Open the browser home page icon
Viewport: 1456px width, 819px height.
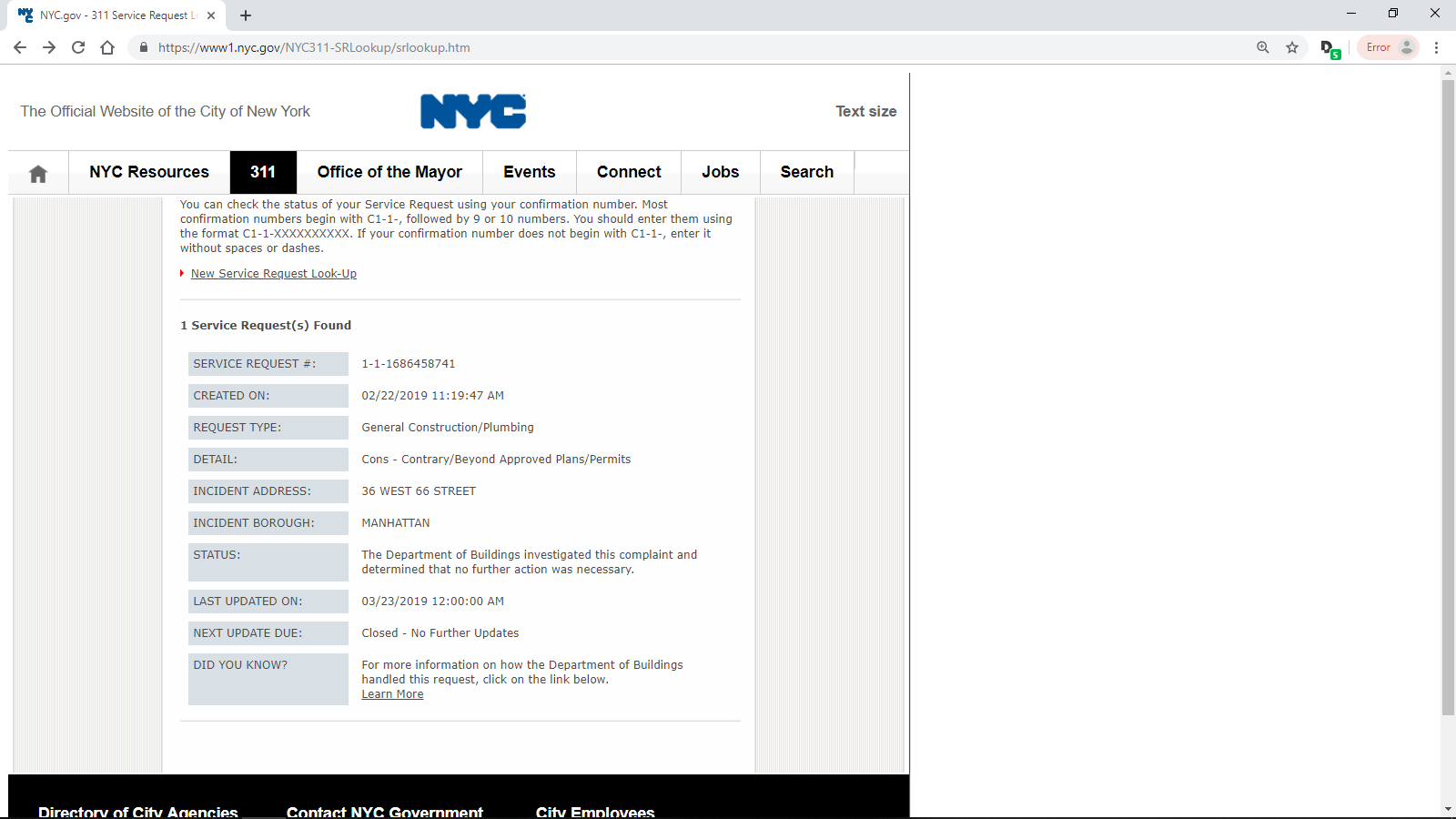[x=107, y=47]
